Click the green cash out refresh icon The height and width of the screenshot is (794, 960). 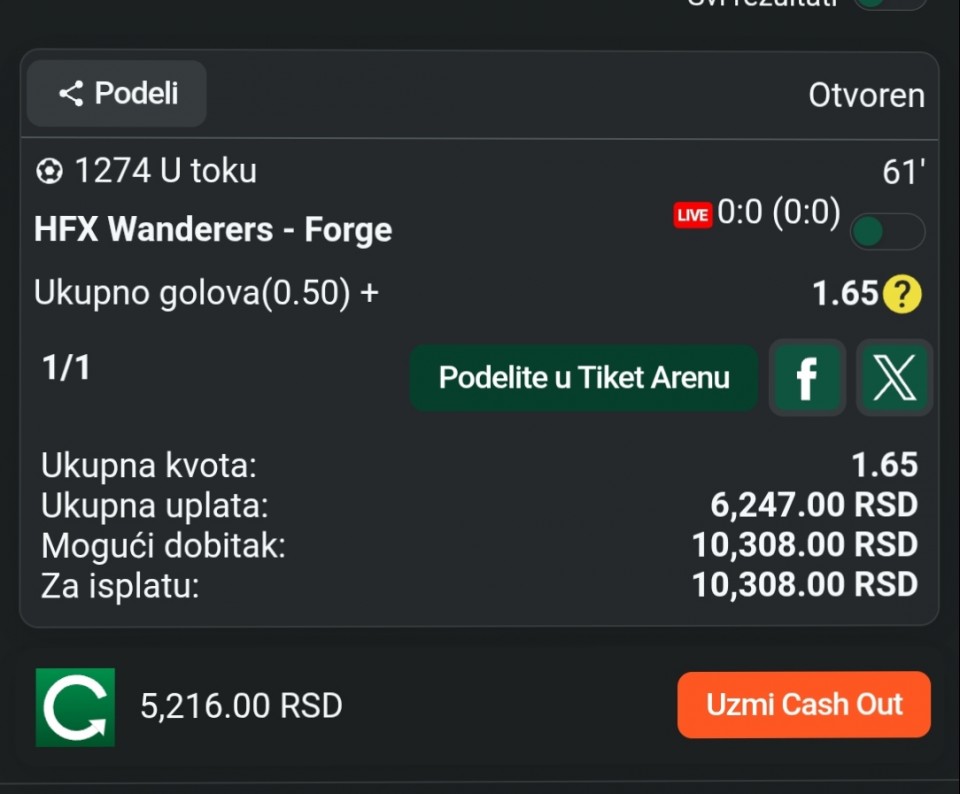[75, 707]
